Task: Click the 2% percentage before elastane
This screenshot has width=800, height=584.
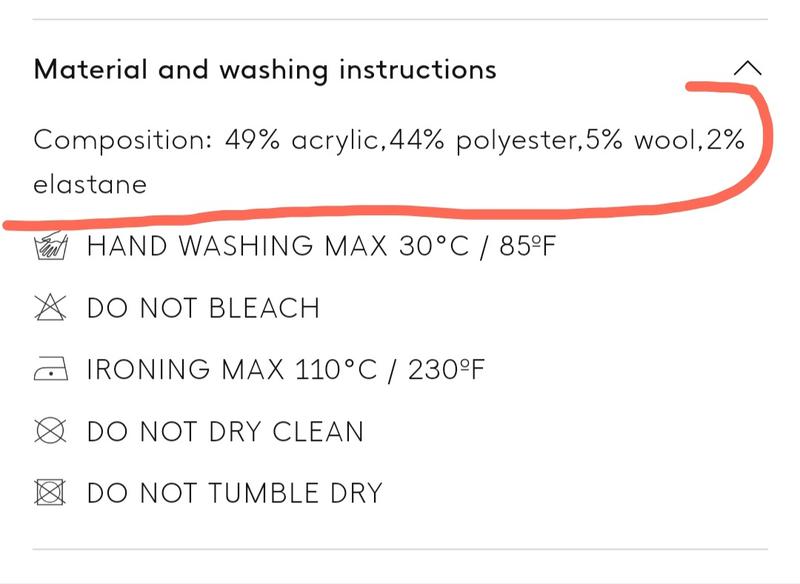Action: point(725,140)
